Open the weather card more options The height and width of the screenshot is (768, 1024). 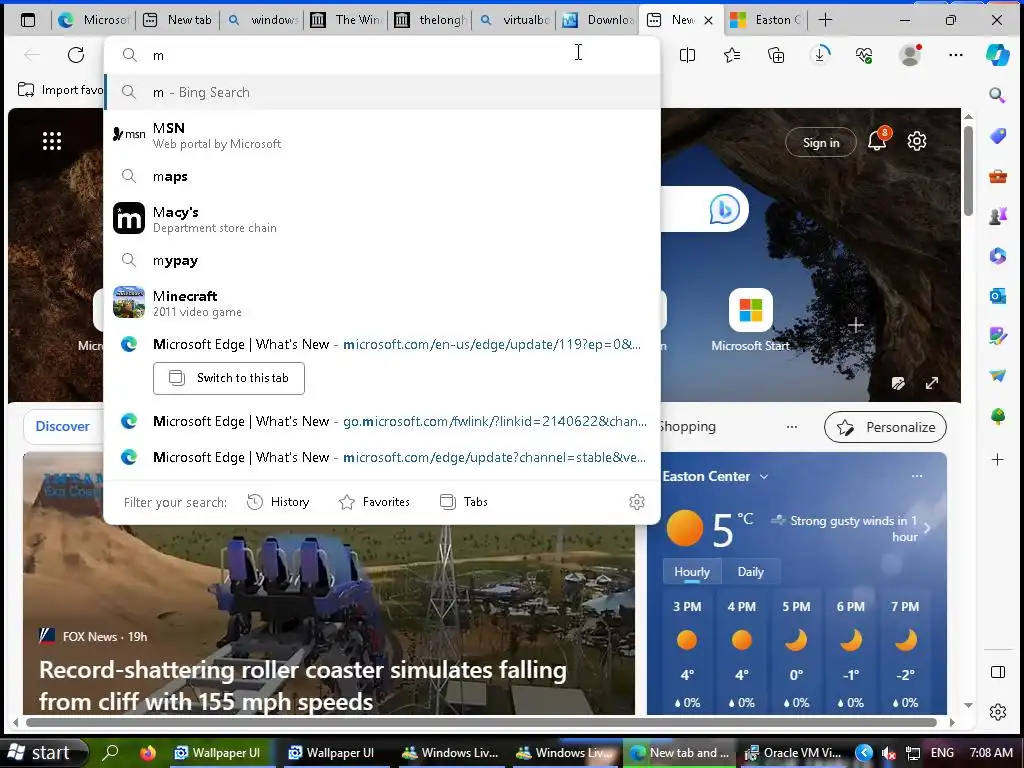coord(917,476)
